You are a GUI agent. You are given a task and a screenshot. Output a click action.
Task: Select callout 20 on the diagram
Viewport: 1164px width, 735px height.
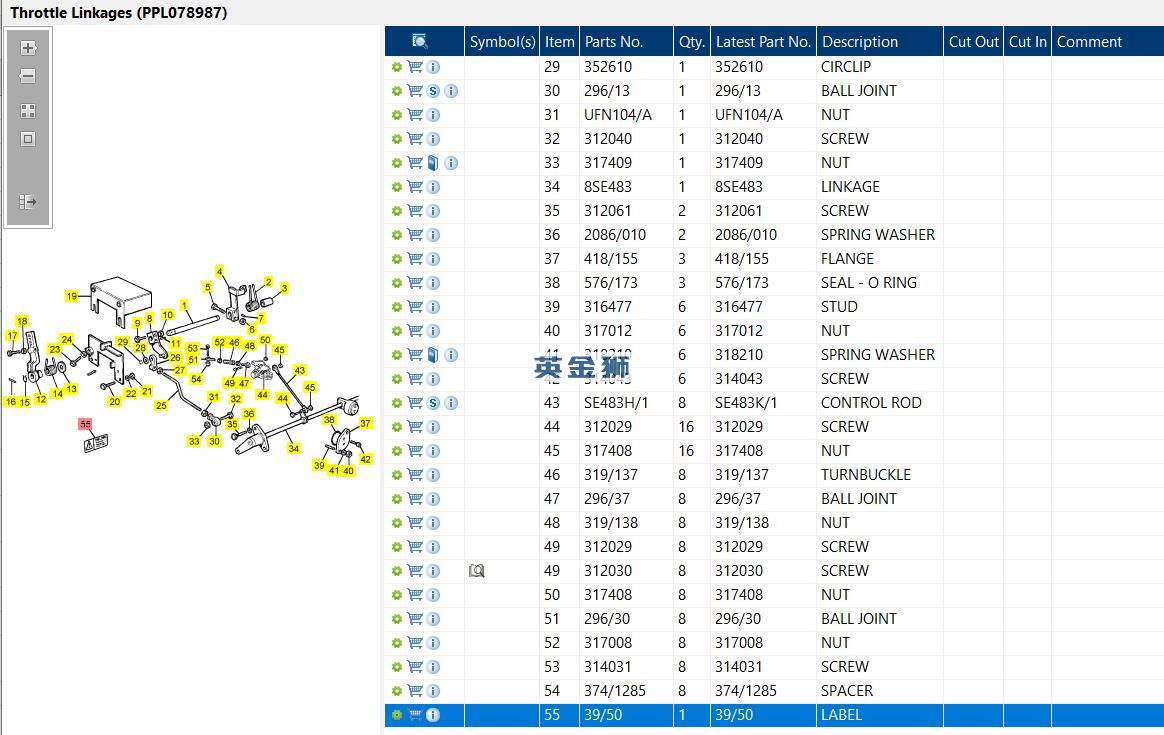tap(114, 401)
